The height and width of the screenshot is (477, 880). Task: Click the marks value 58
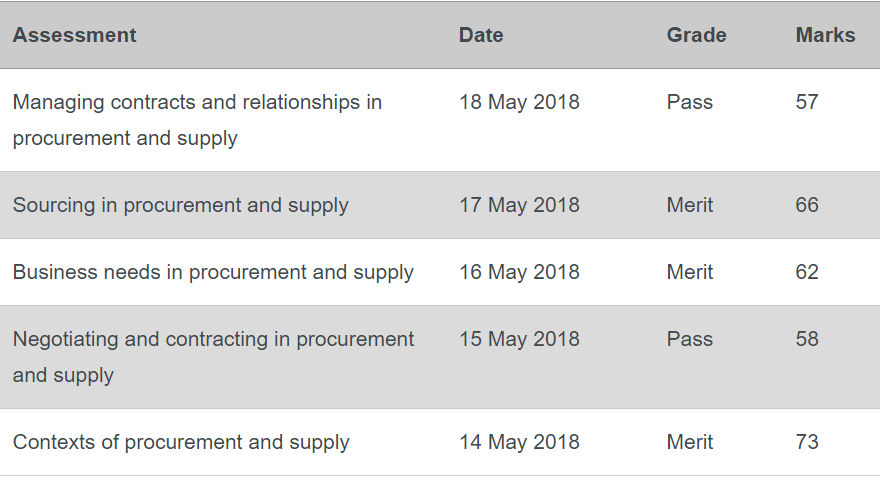[807, 339]
